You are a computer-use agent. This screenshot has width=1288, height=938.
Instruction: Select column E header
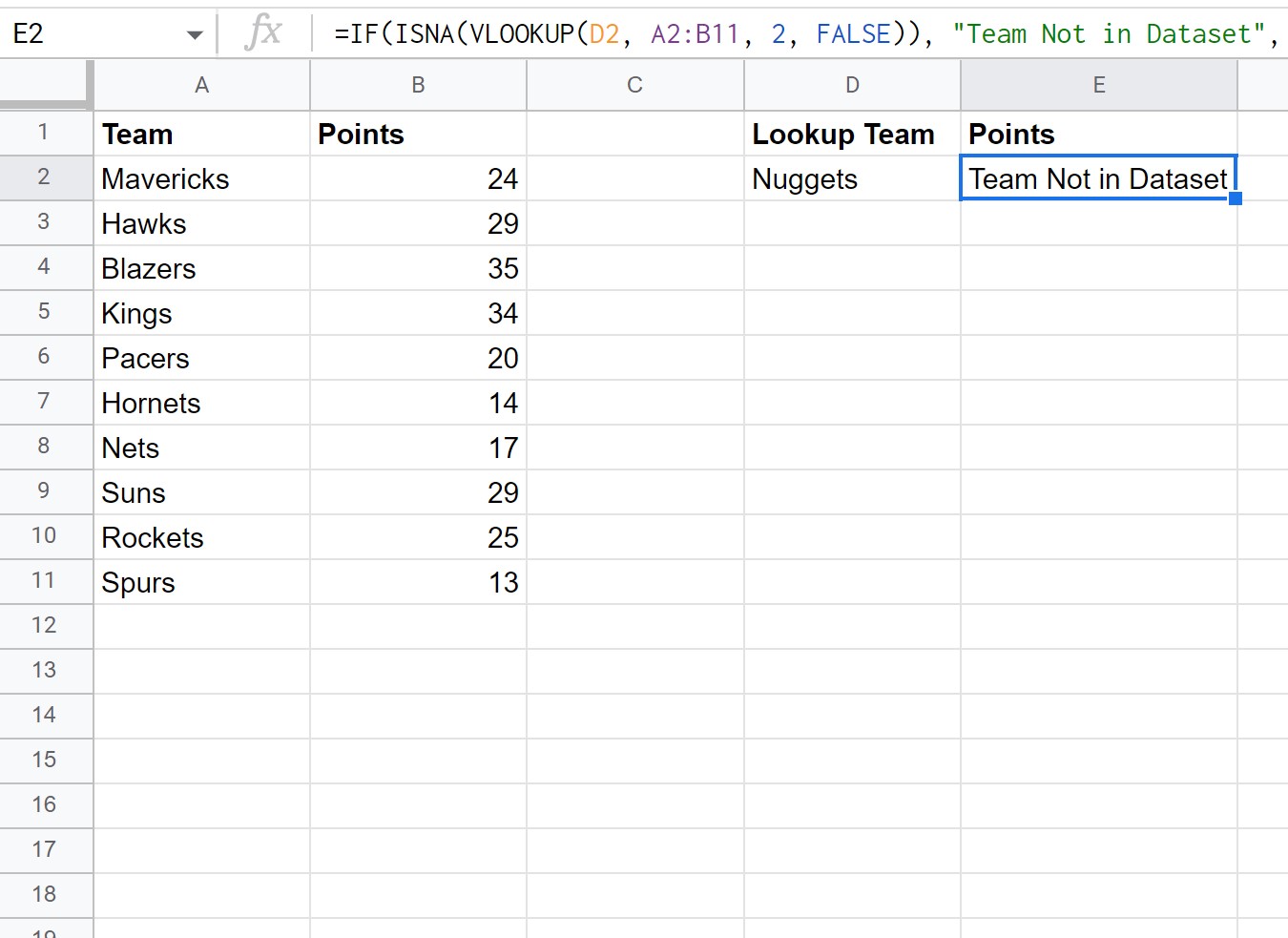tap(1099, 86)
